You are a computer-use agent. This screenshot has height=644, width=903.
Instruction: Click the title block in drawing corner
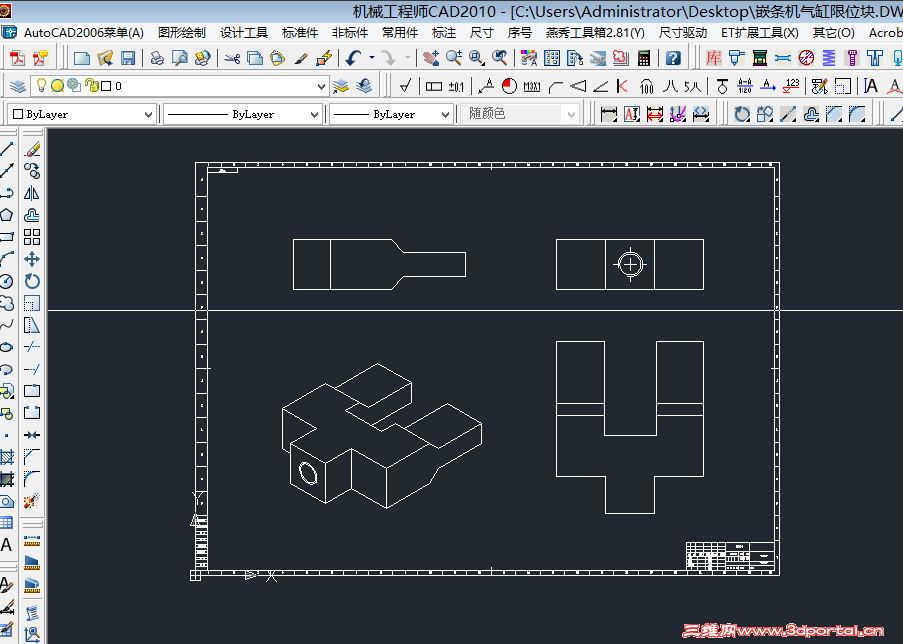tap(730, 556)
